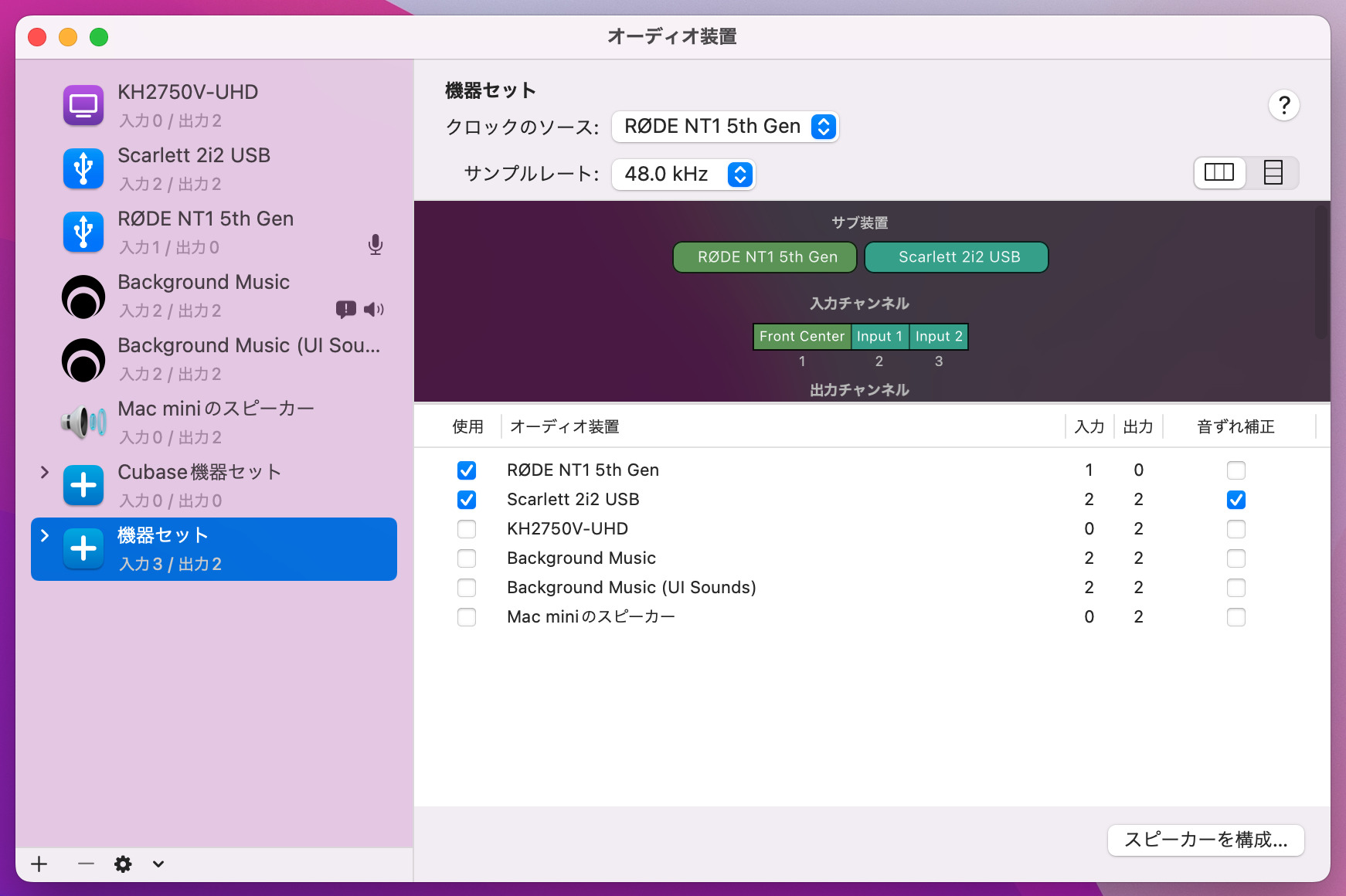Click the 使用 column header
Screen dimensions: 1346x896
point(468,426)
